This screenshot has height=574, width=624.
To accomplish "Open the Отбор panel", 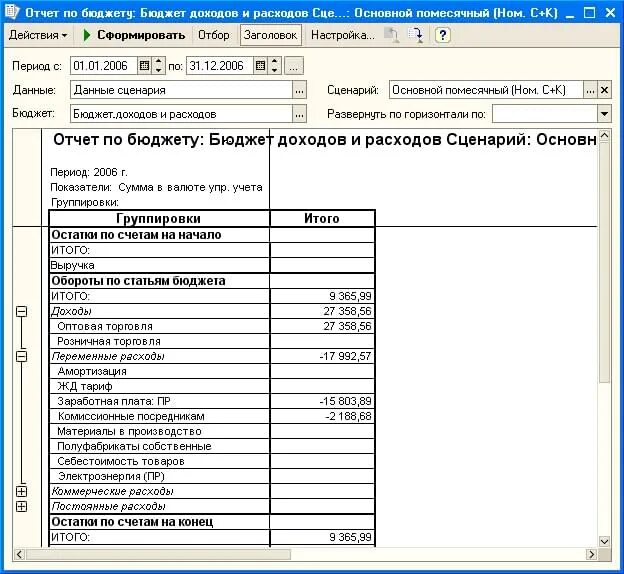I will pyautogui.click(x=214, y=35).
